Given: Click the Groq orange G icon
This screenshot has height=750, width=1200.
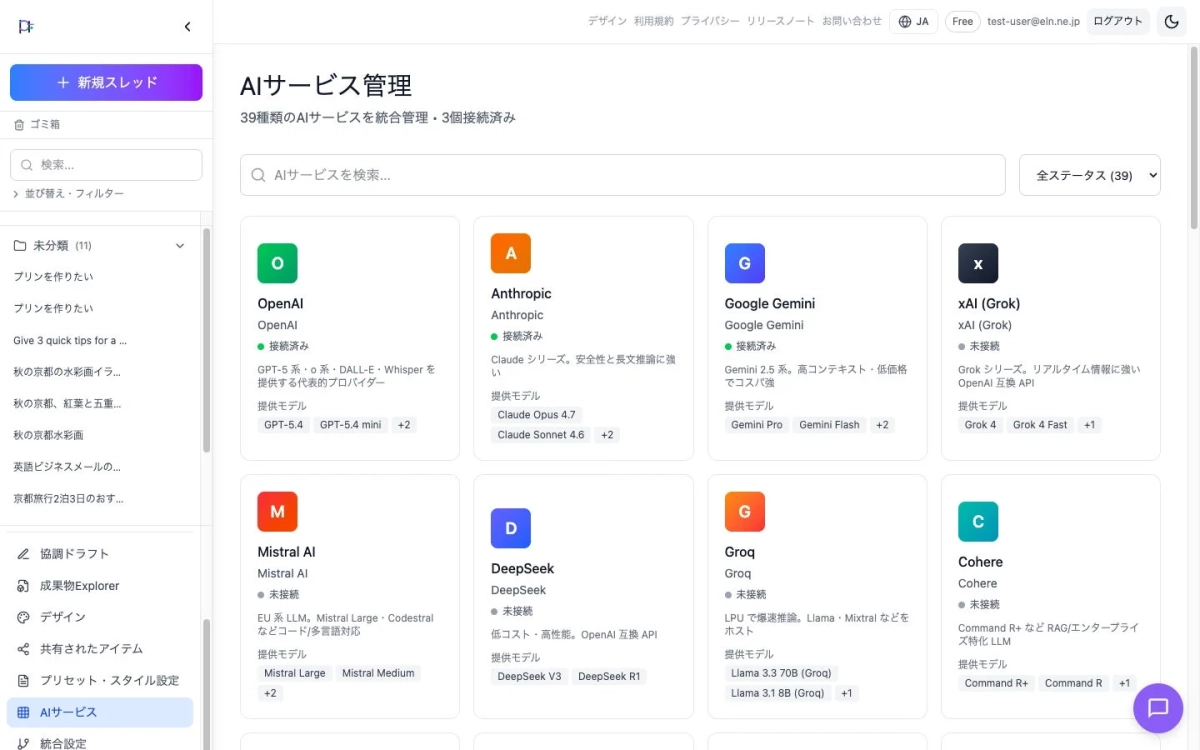Looking at the screenshot, I should (745, 512).
